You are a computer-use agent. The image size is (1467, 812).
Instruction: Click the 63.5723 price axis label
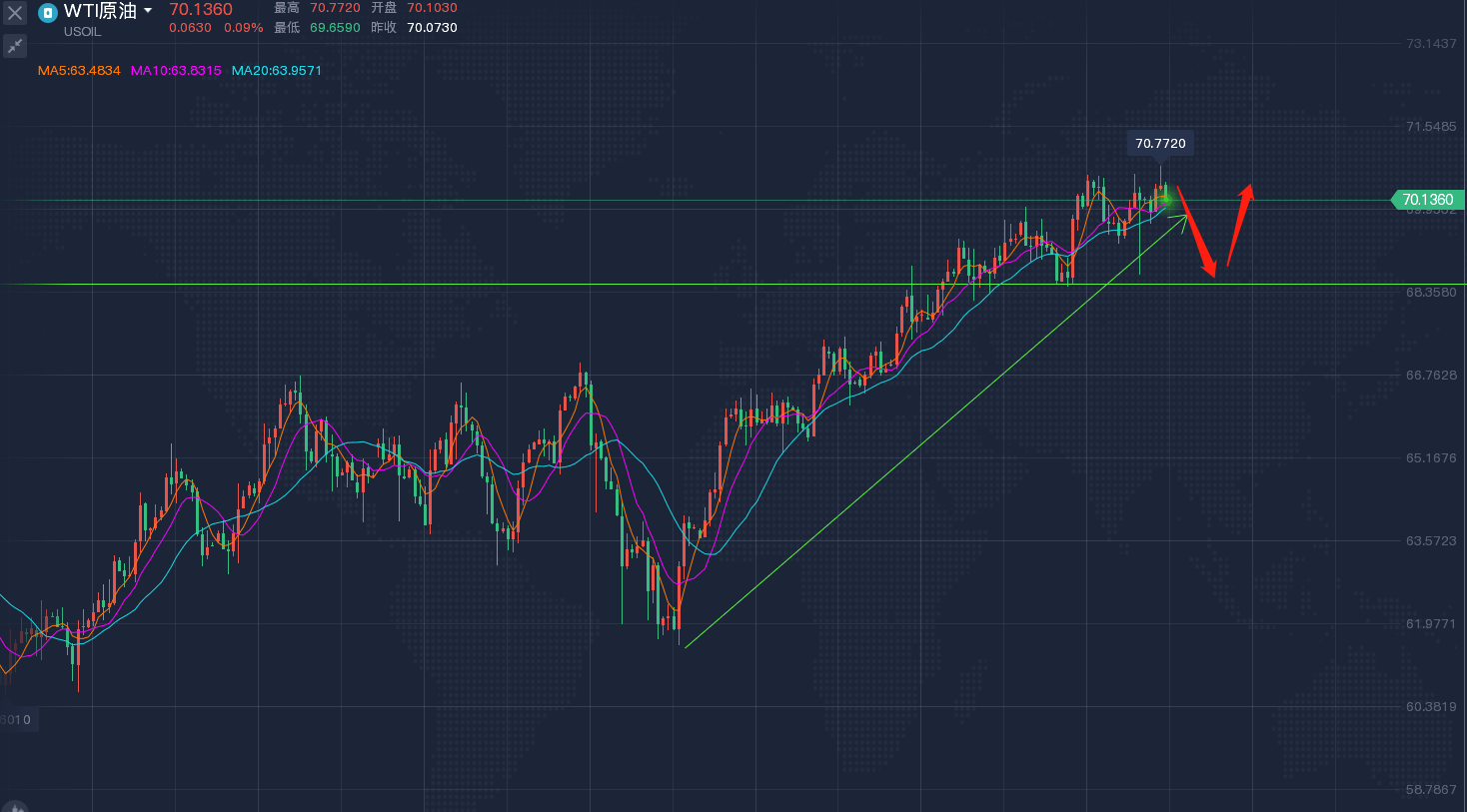1431,541
